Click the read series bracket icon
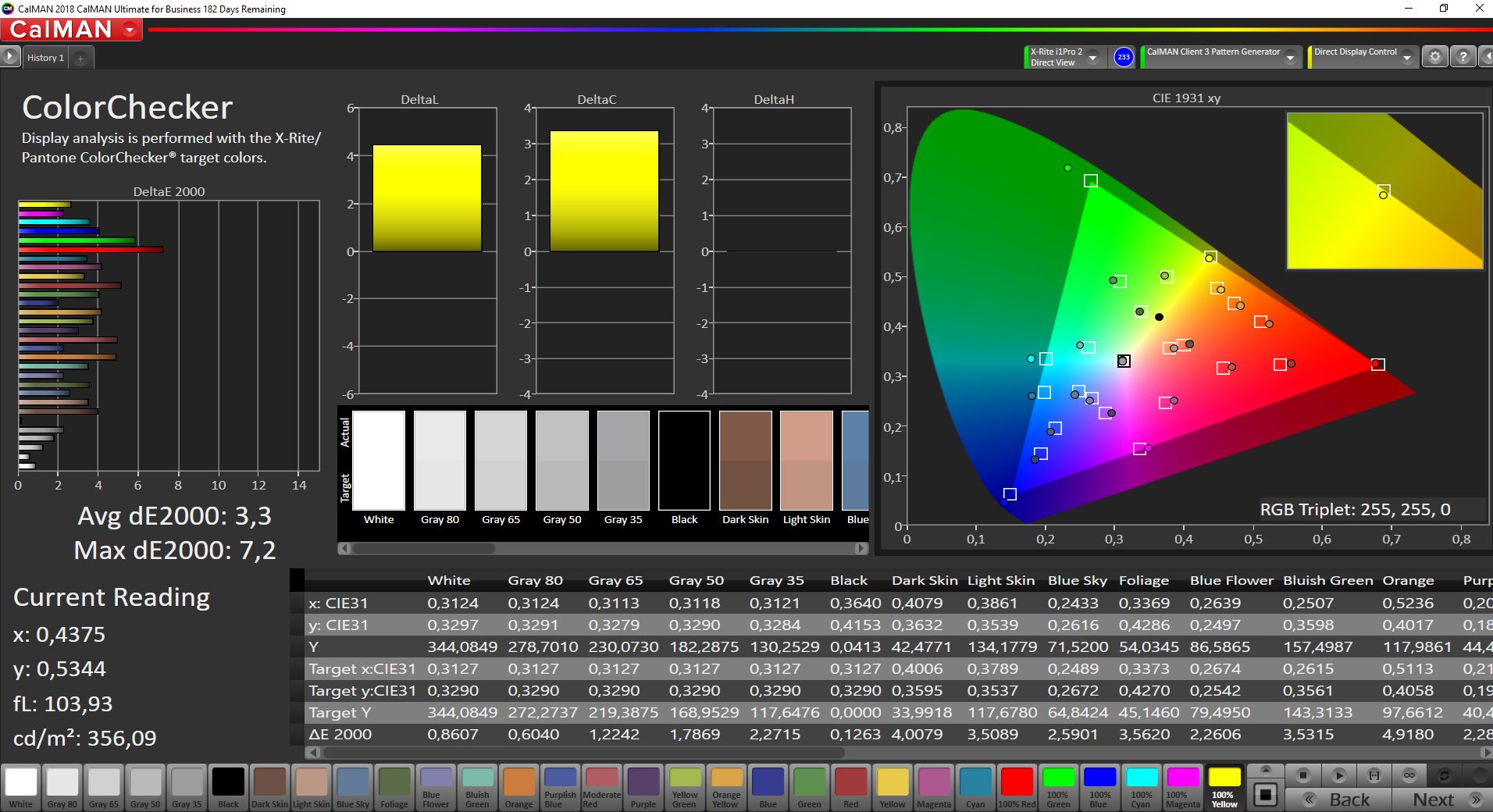Image resolution: width=1493 pixels, height=812 pixels. click(x=1374, y=775)
